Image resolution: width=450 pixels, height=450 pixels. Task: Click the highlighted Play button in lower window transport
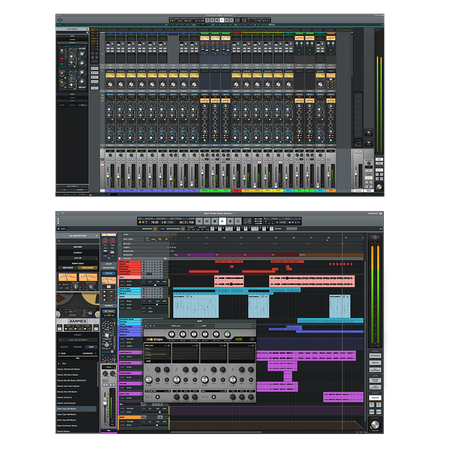click(x=222, y=221)
